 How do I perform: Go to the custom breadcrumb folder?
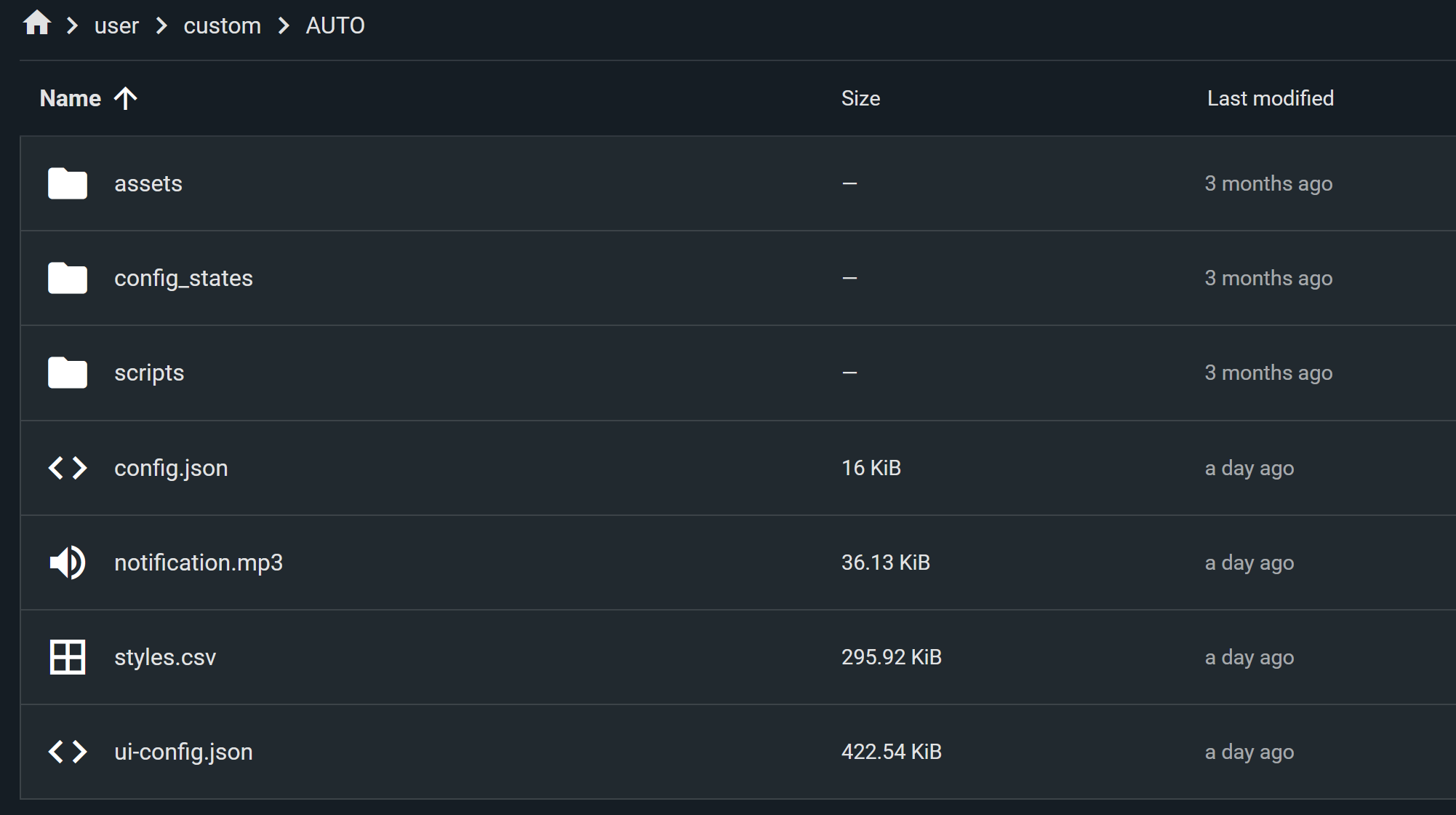222,25
